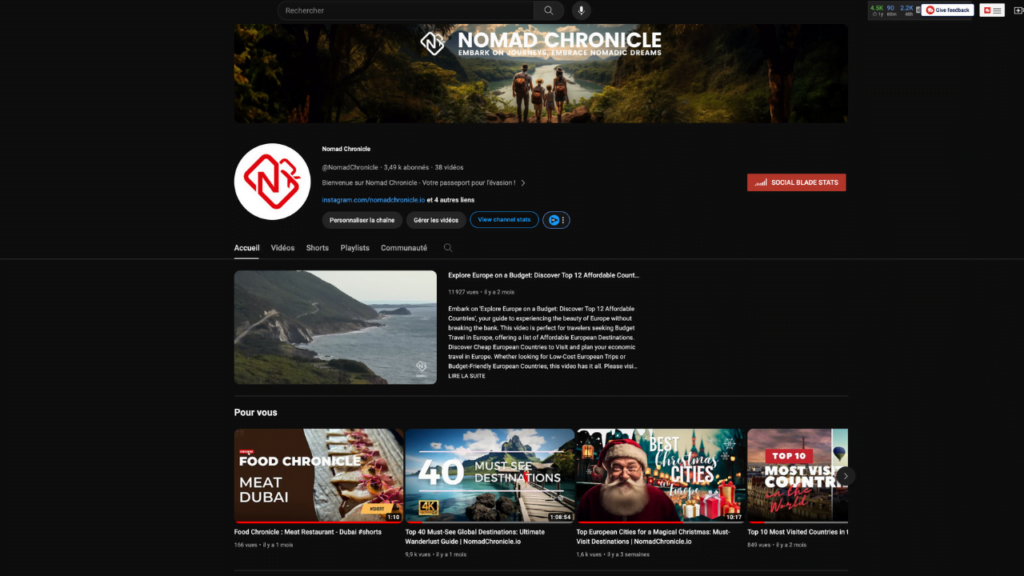1024x576 pixels.
Task: Play the featured coastal road video thumbnail
Action: pos(336,327)
